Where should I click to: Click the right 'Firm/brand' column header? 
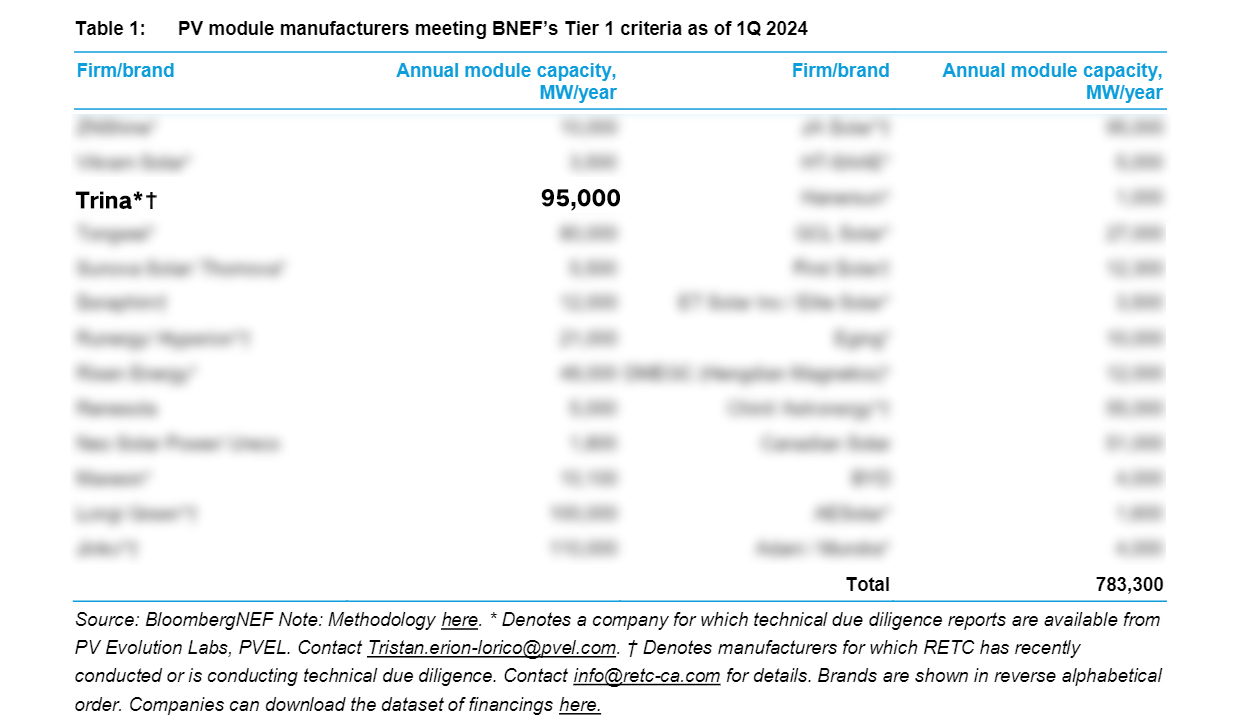[840, 71]
